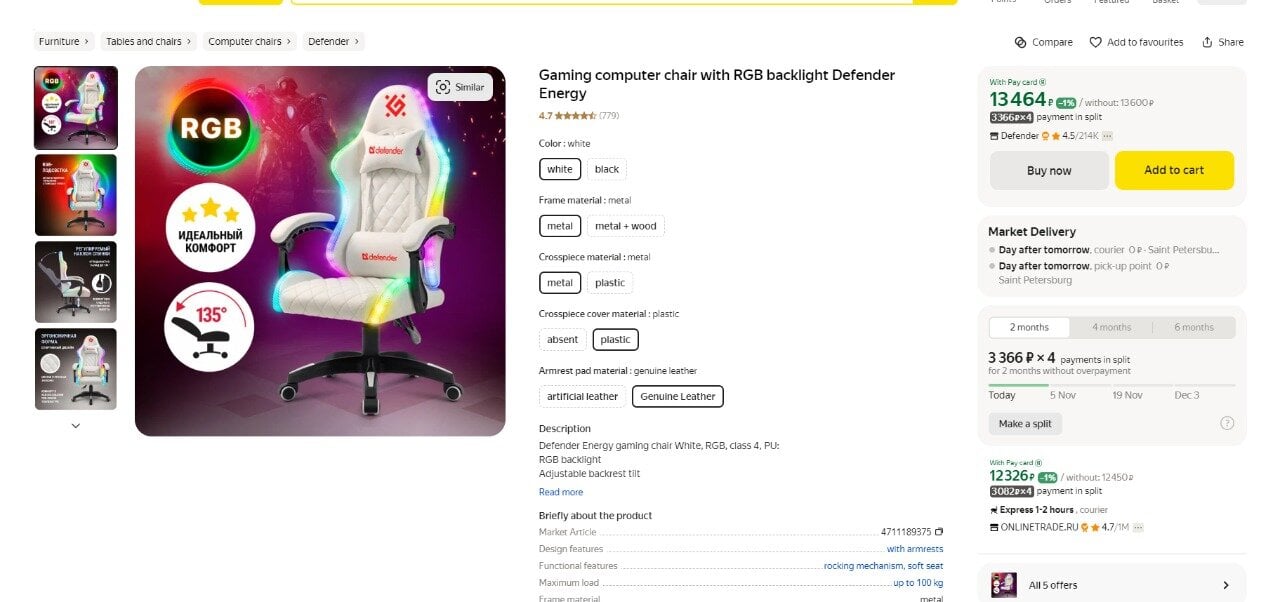Screen dimensions: 1280x602
Task: Select artificial leather armrest pad
Action: pos(582,396)
